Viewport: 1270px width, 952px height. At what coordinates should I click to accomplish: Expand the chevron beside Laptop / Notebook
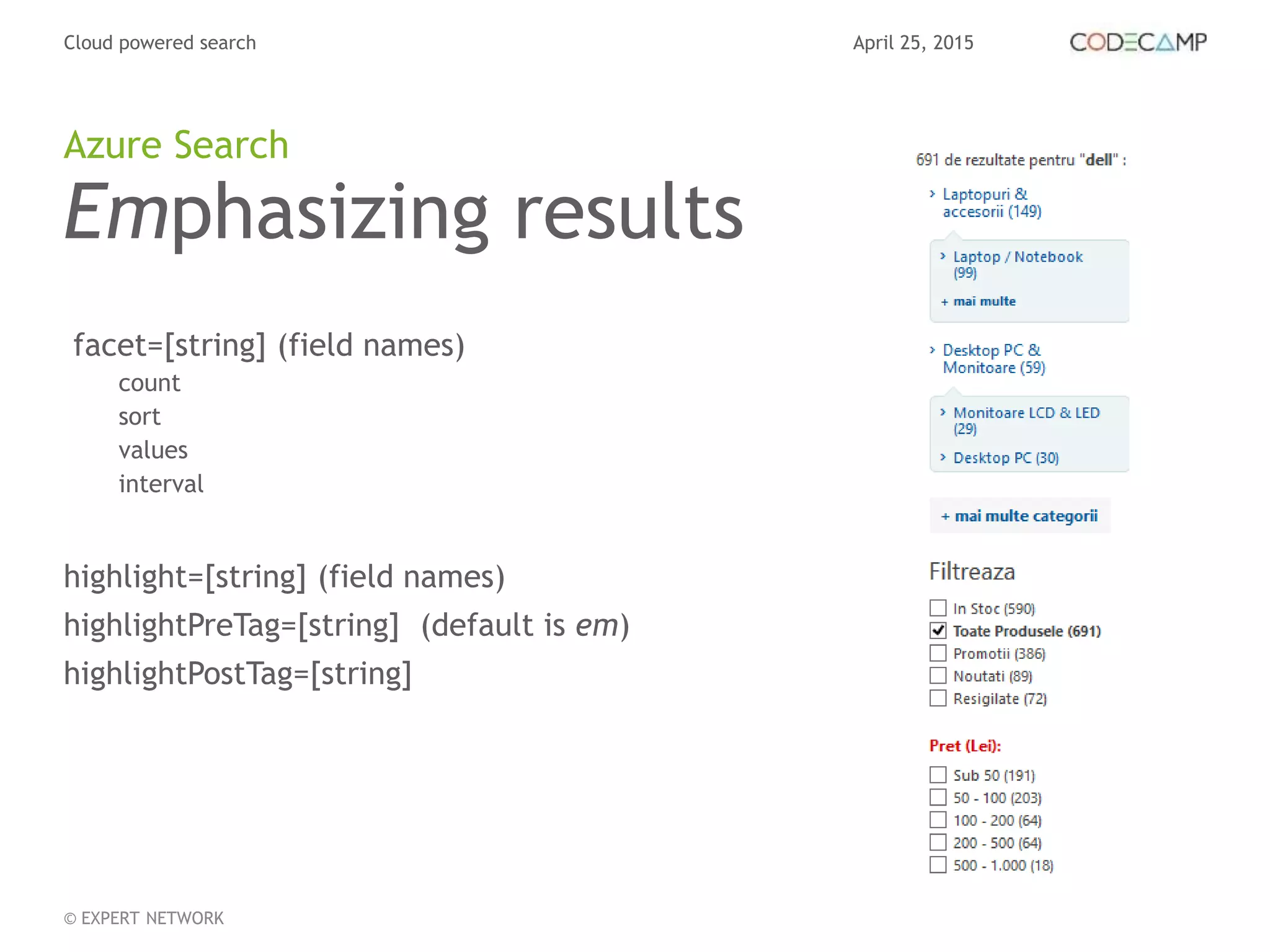pyautogui.click(x=943, y=256)
